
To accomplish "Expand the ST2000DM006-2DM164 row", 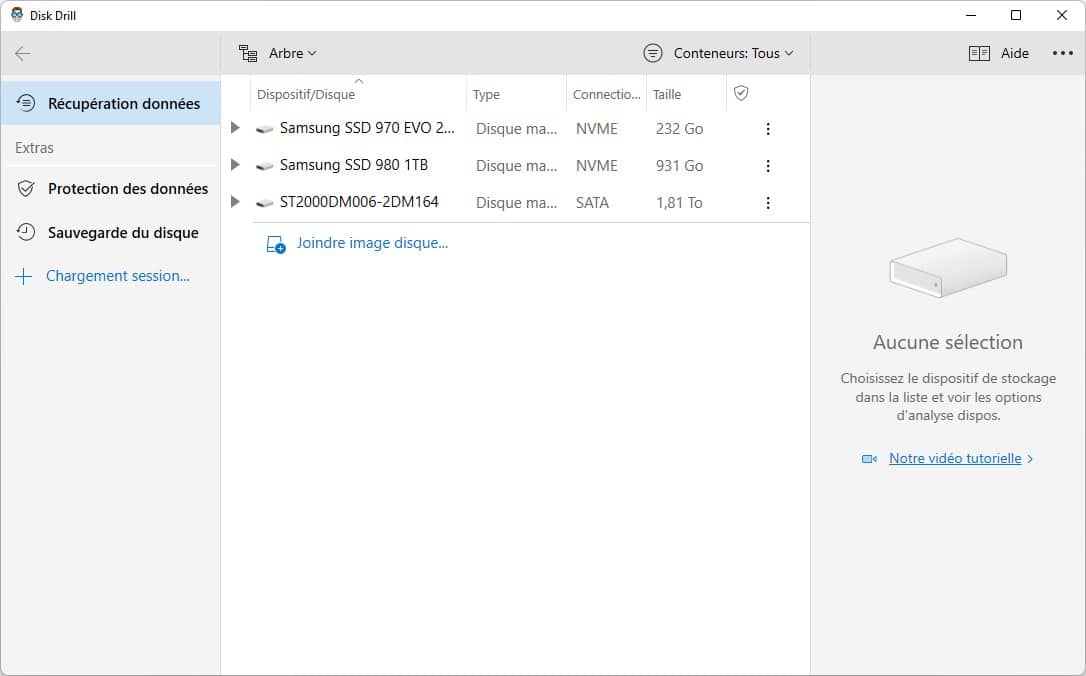I will 235,202.
